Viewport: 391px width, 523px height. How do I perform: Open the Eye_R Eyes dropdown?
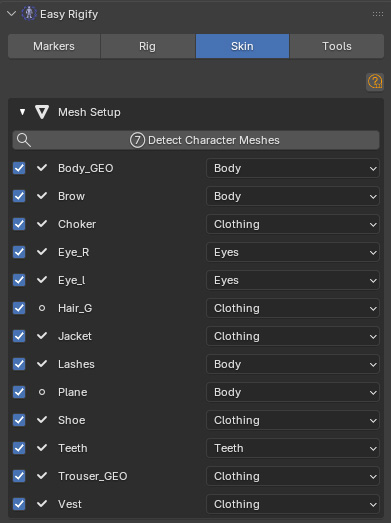(x=293, y=252)
